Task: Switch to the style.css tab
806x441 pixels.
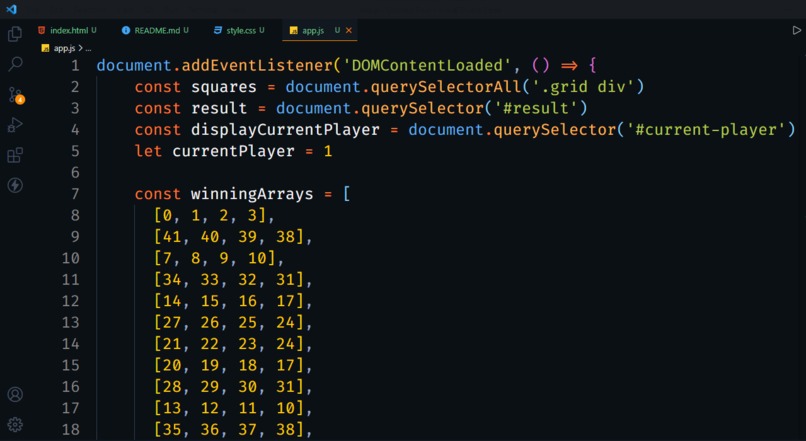Action: [x=239, y=30]
